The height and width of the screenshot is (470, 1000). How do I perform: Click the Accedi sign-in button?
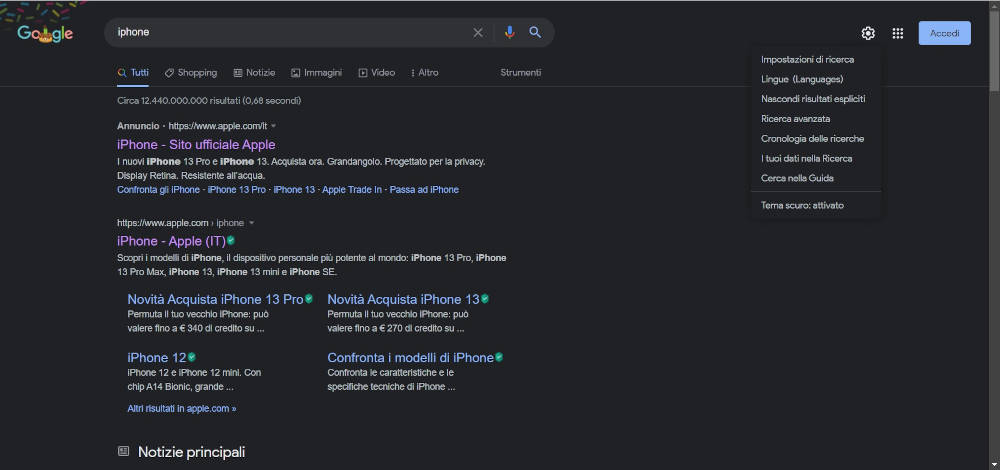click(x=945, y=33)
